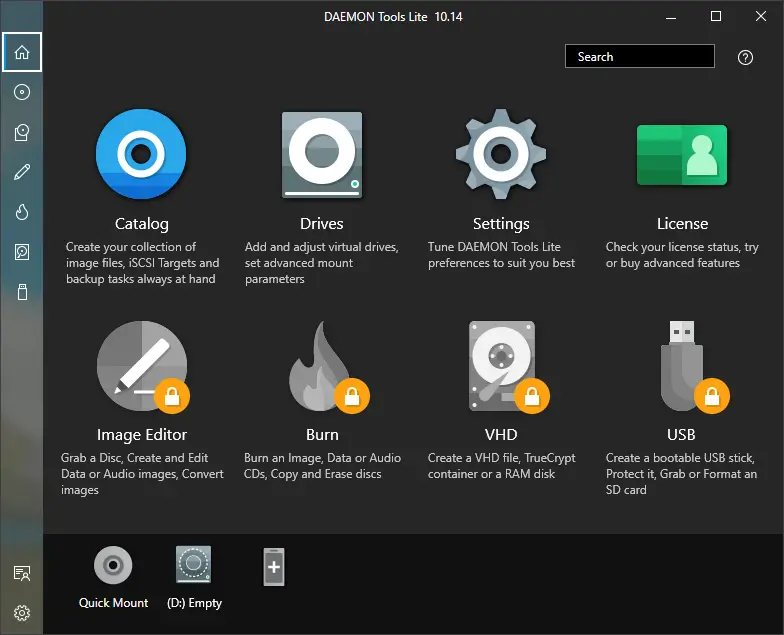Maximize the DAEMON Tools Lite window
This screenshot has width=784, height=635.
pyautogui.click(x=716, y=16)
